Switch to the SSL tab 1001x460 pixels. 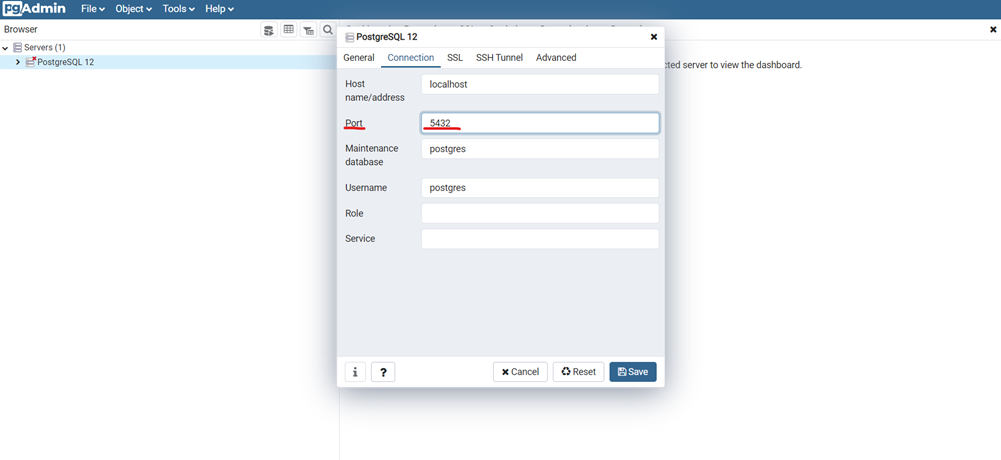[x=455, y=58]
